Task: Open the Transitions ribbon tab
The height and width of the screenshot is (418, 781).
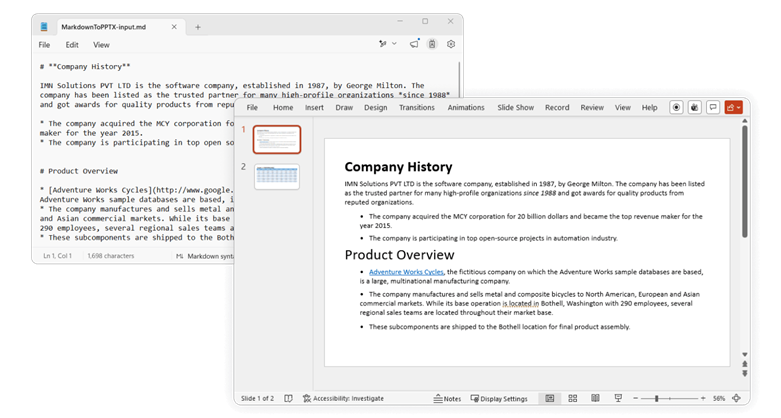Action: pyautogui.click(x=417, y=108)
